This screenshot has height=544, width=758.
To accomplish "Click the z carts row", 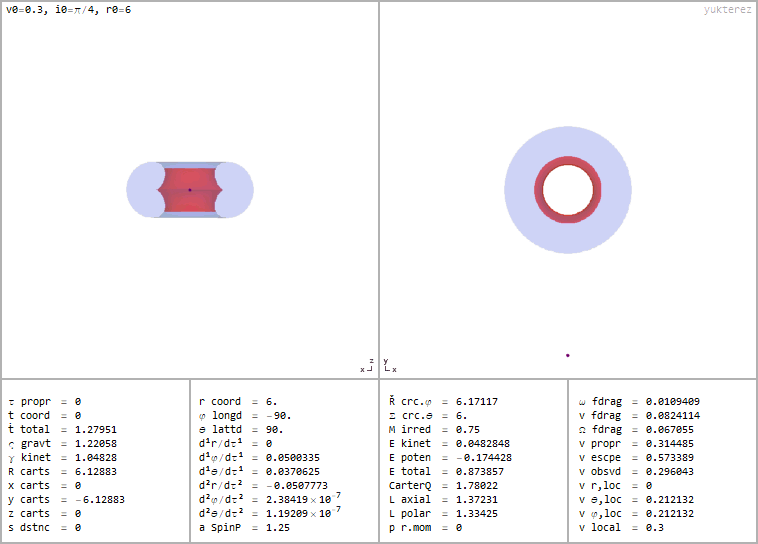I will coord(44,514).
